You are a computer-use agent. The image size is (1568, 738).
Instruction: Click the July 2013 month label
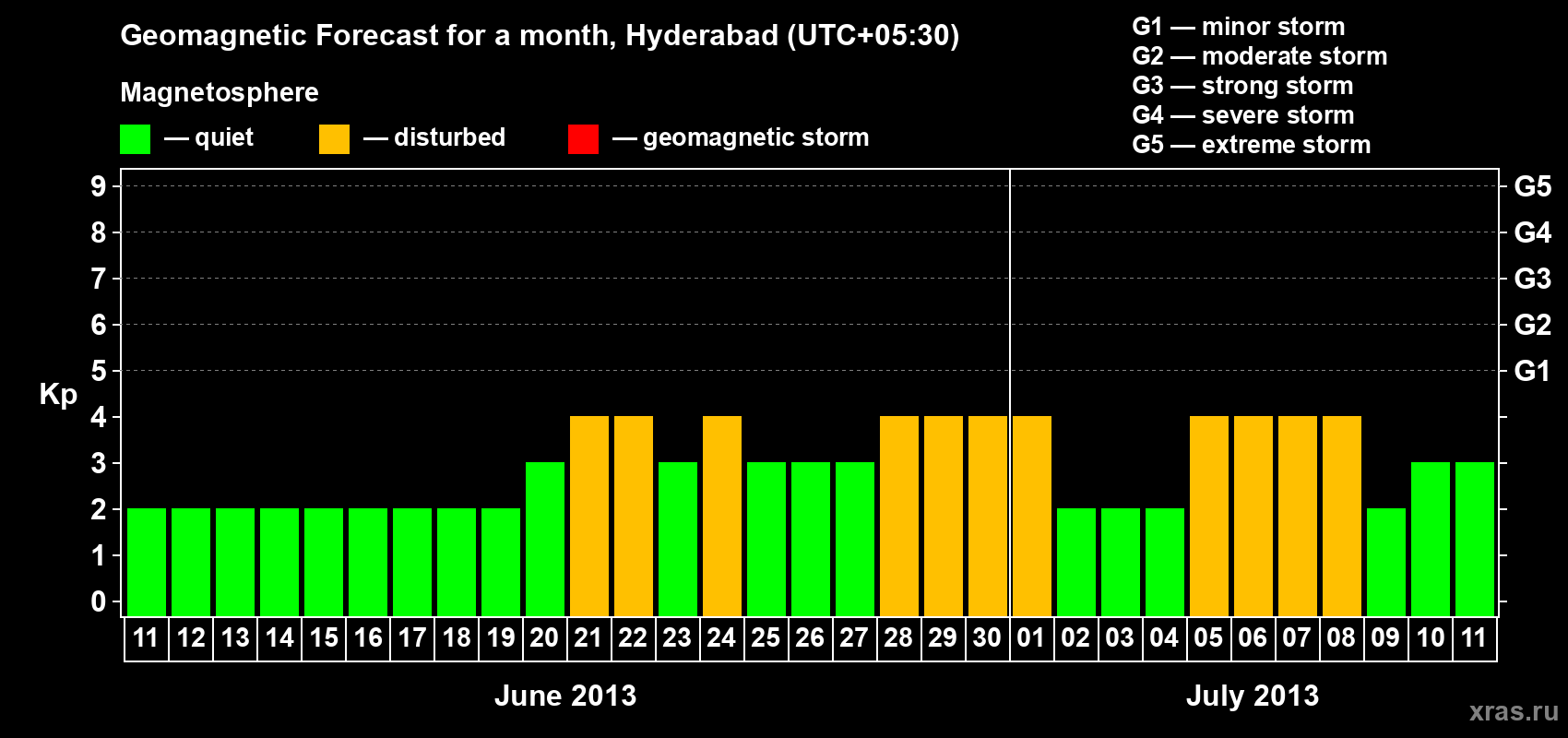[1253, 696]
